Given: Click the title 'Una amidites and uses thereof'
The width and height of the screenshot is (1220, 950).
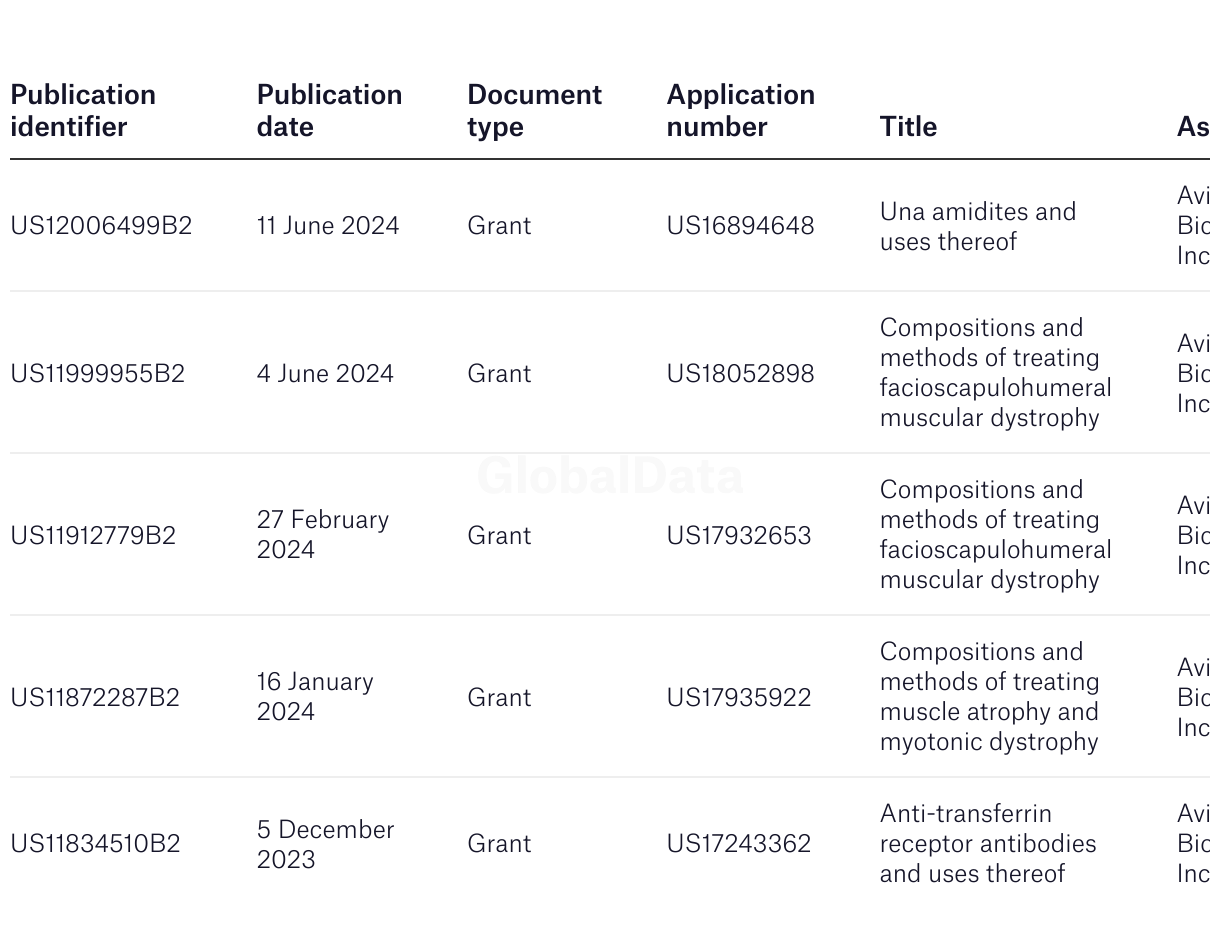Looking at the screenshot, I should pyautogui.click(x=977, y=226).
